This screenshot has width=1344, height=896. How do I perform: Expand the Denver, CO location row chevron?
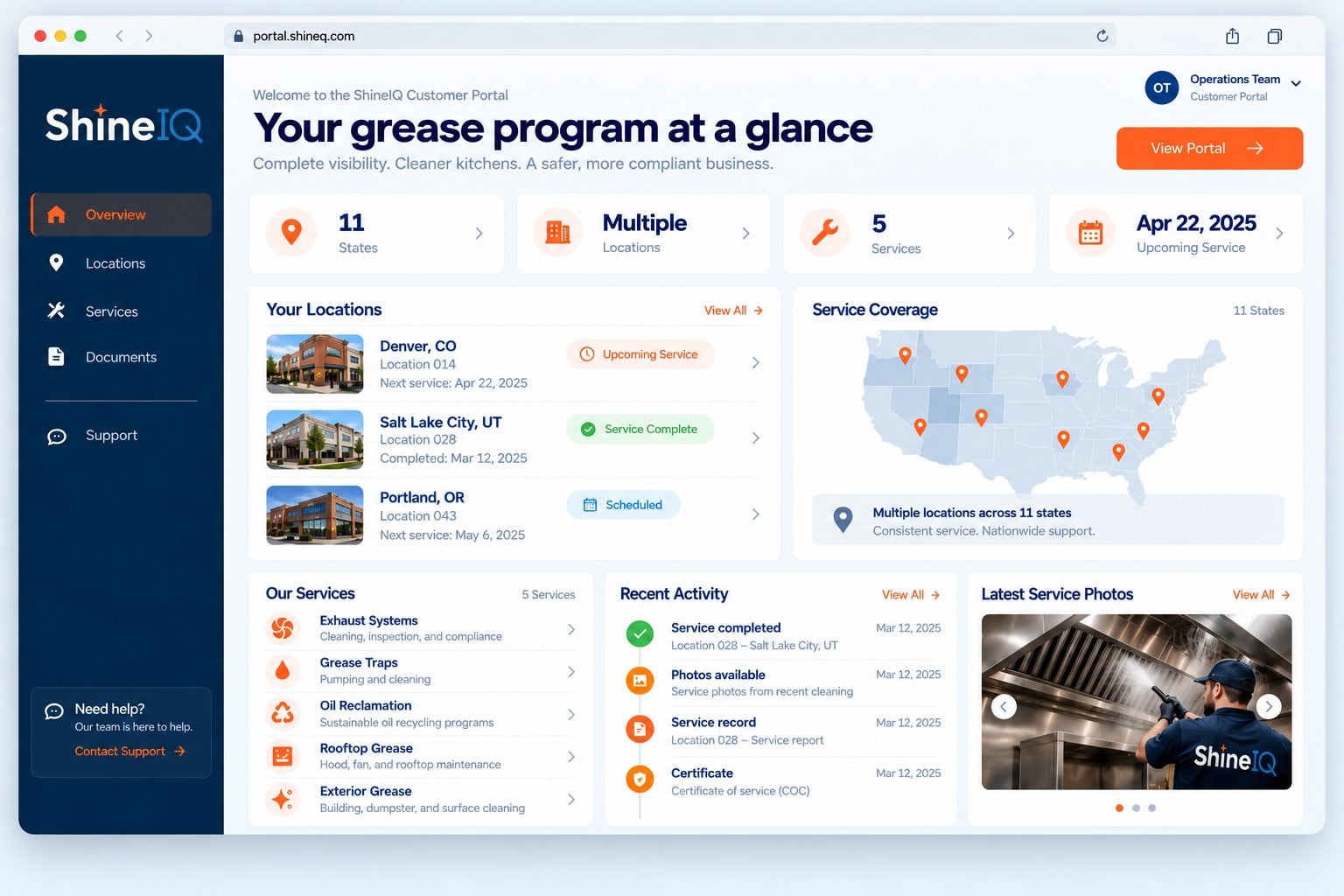click(756, 362)
